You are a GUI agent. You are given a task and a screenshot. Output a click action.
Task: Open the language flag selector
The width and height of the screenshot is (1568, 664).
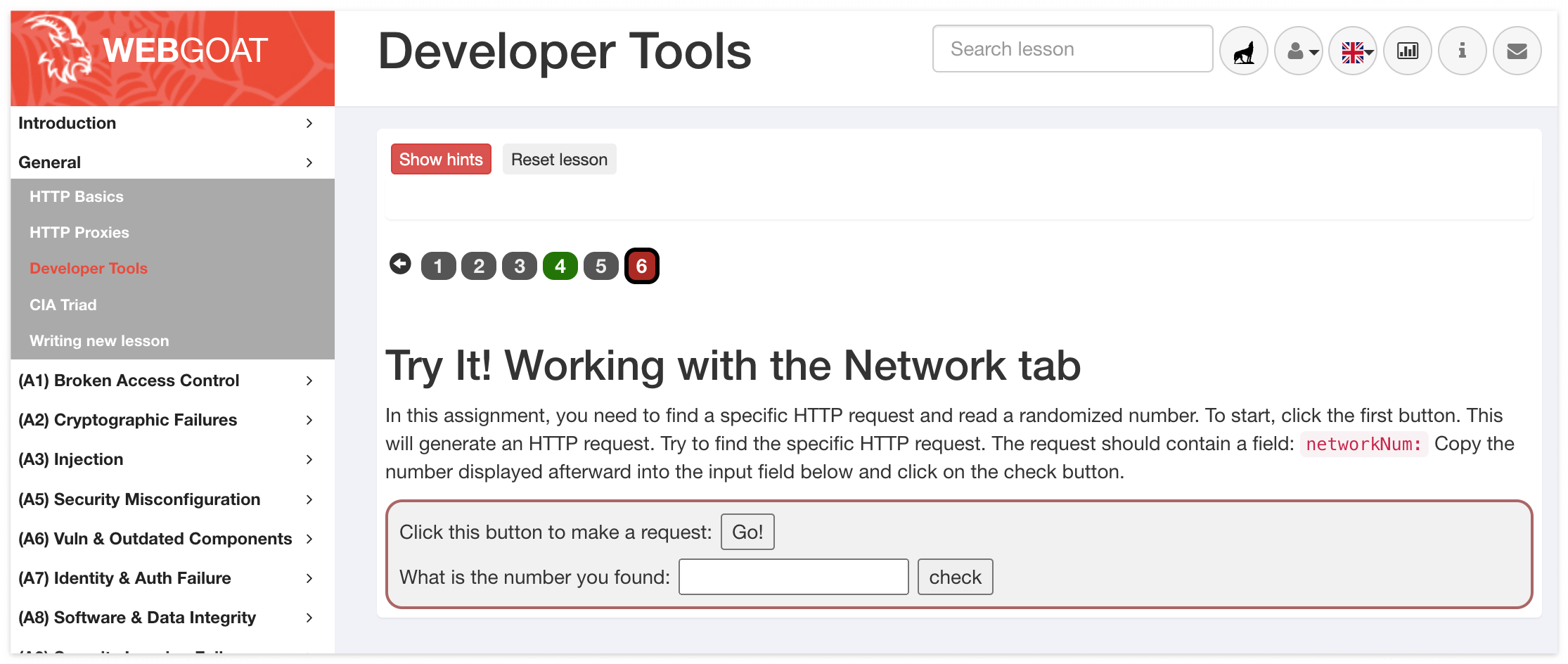tap(1354, 51)
